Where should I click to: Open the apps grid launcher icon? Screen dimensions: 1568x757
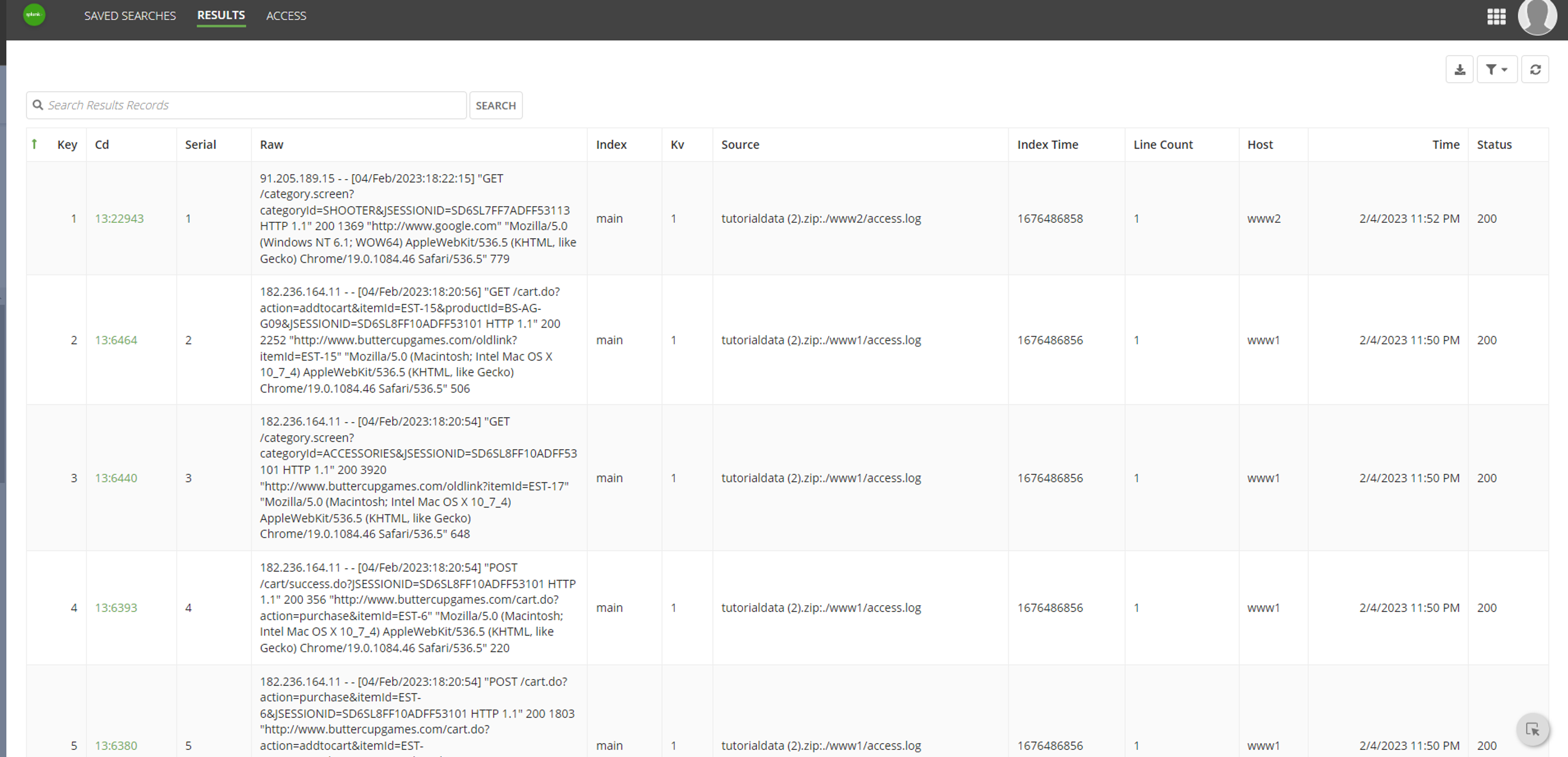[x=1496, y=16]
